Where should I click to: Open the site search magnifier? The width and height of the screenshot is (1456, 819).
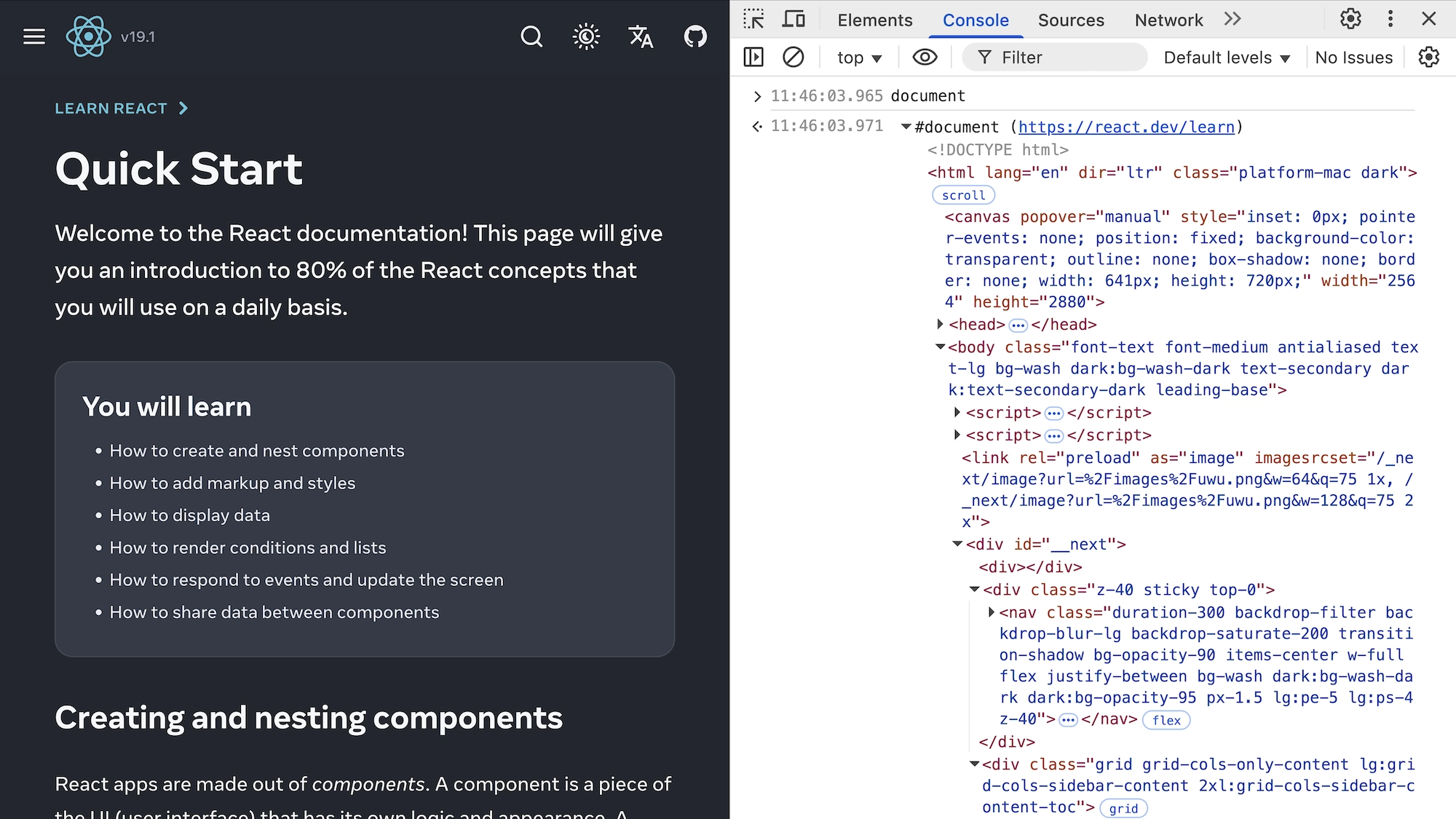(x=531, y=36)
